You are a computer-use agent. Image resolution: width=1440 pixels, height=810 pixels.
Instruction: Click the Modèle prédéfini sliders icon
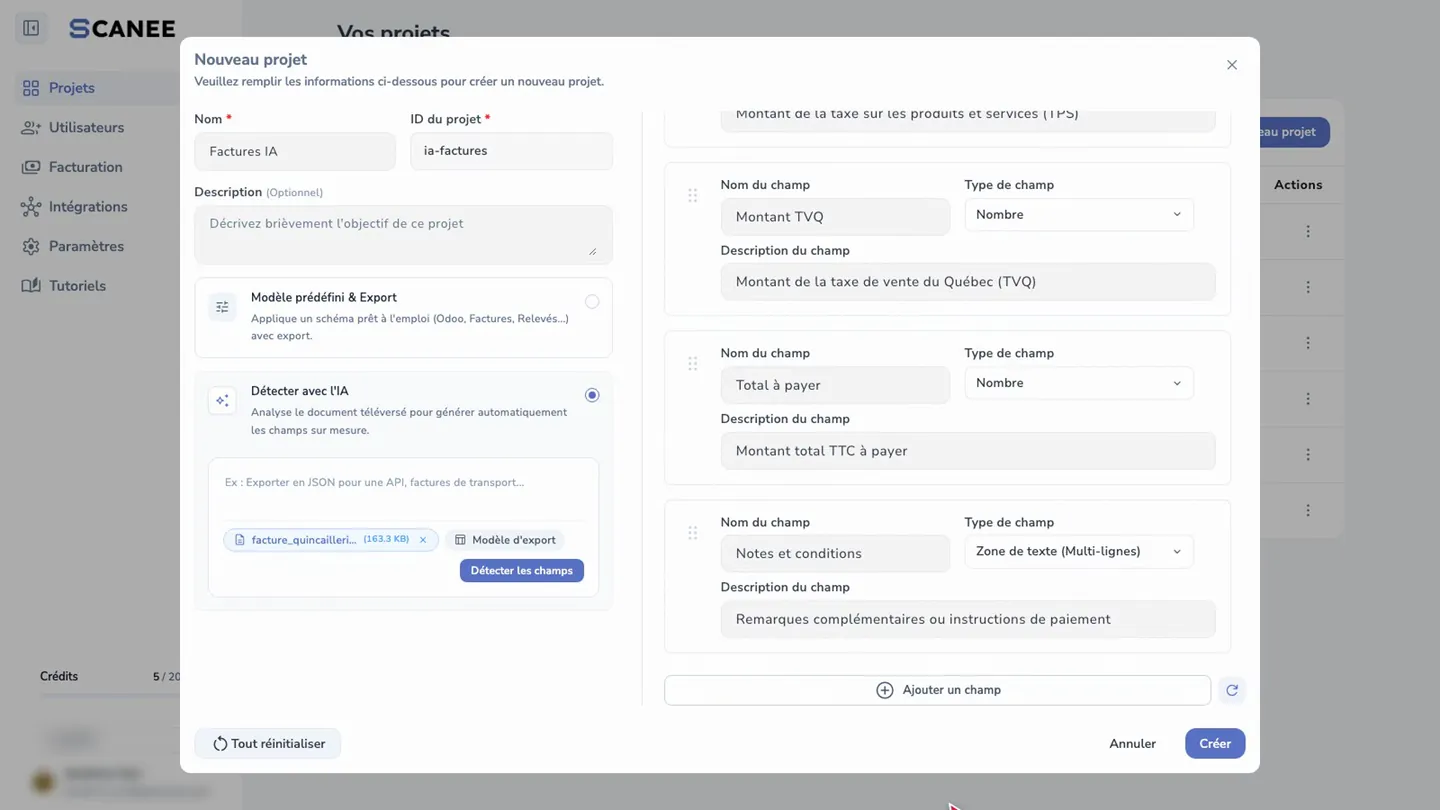(222, 307)
